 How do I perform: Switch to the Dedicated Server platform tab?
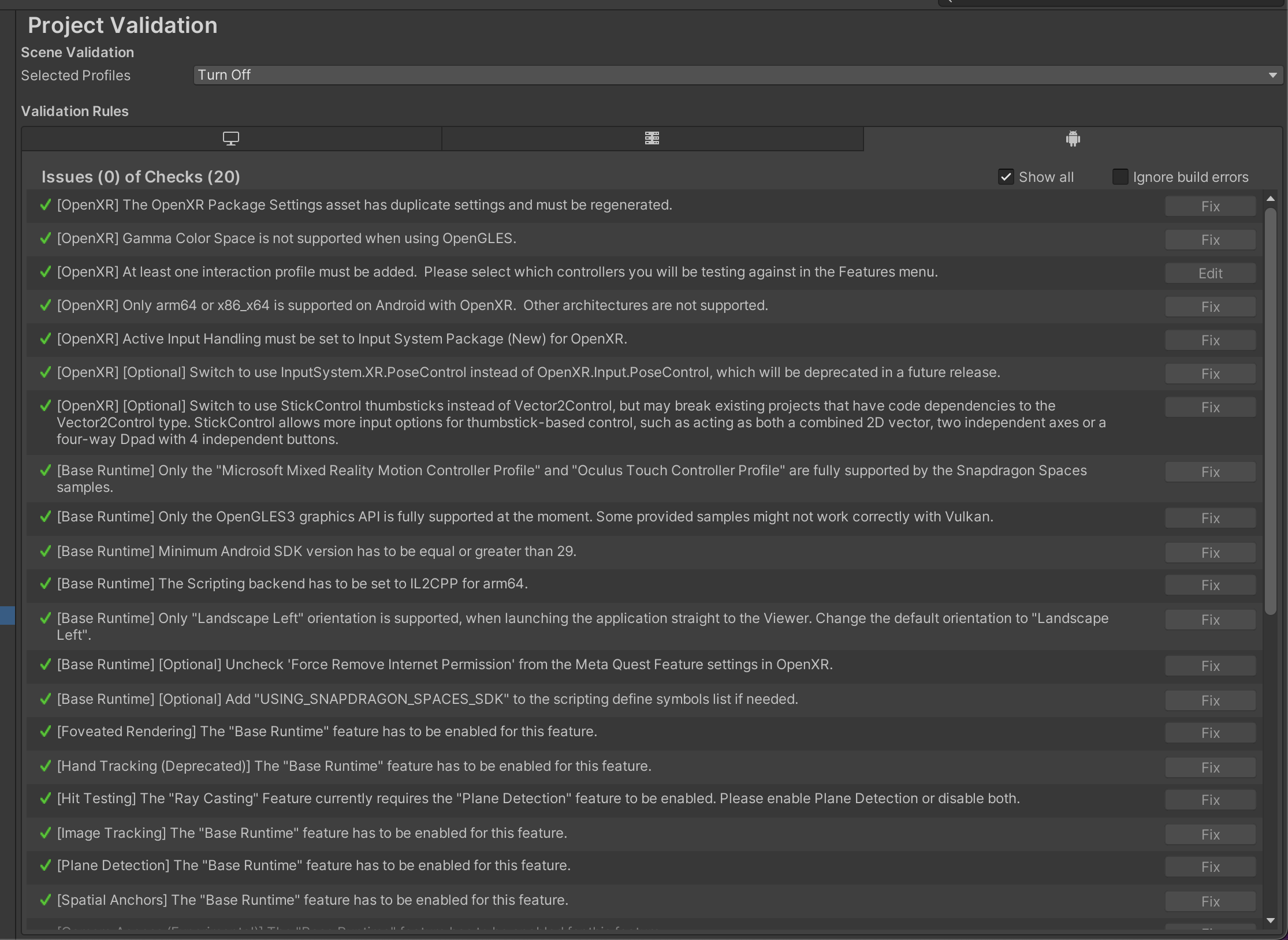tap(652, 139)
